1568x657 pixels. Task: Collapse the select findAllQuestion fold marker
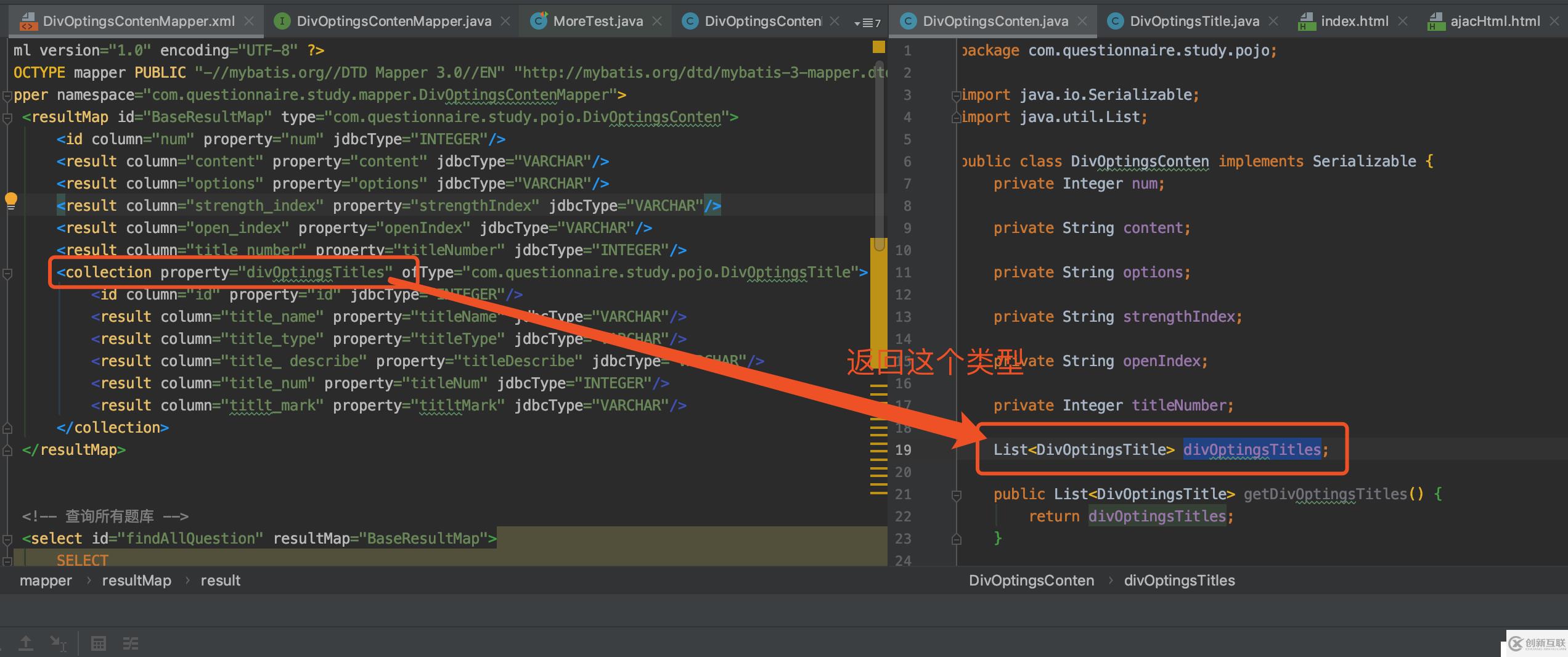[7, 539]
